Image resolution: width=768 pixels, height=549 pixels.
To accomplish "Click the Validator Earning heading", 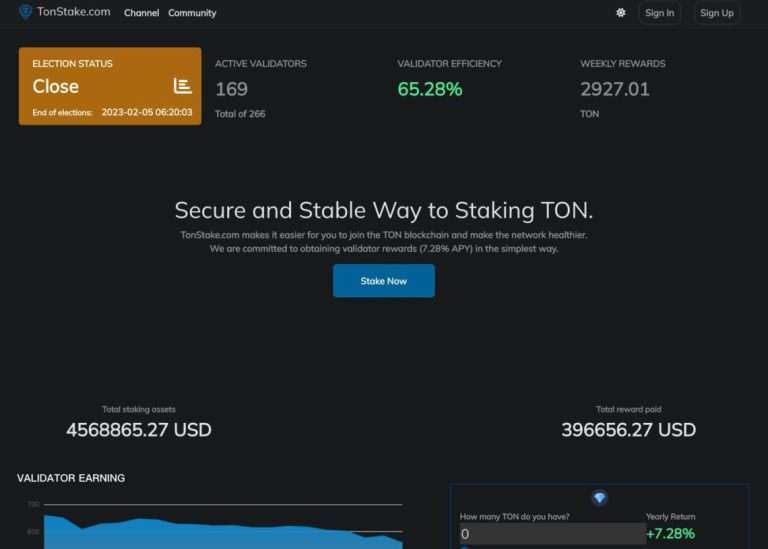I will coord(71,478).
